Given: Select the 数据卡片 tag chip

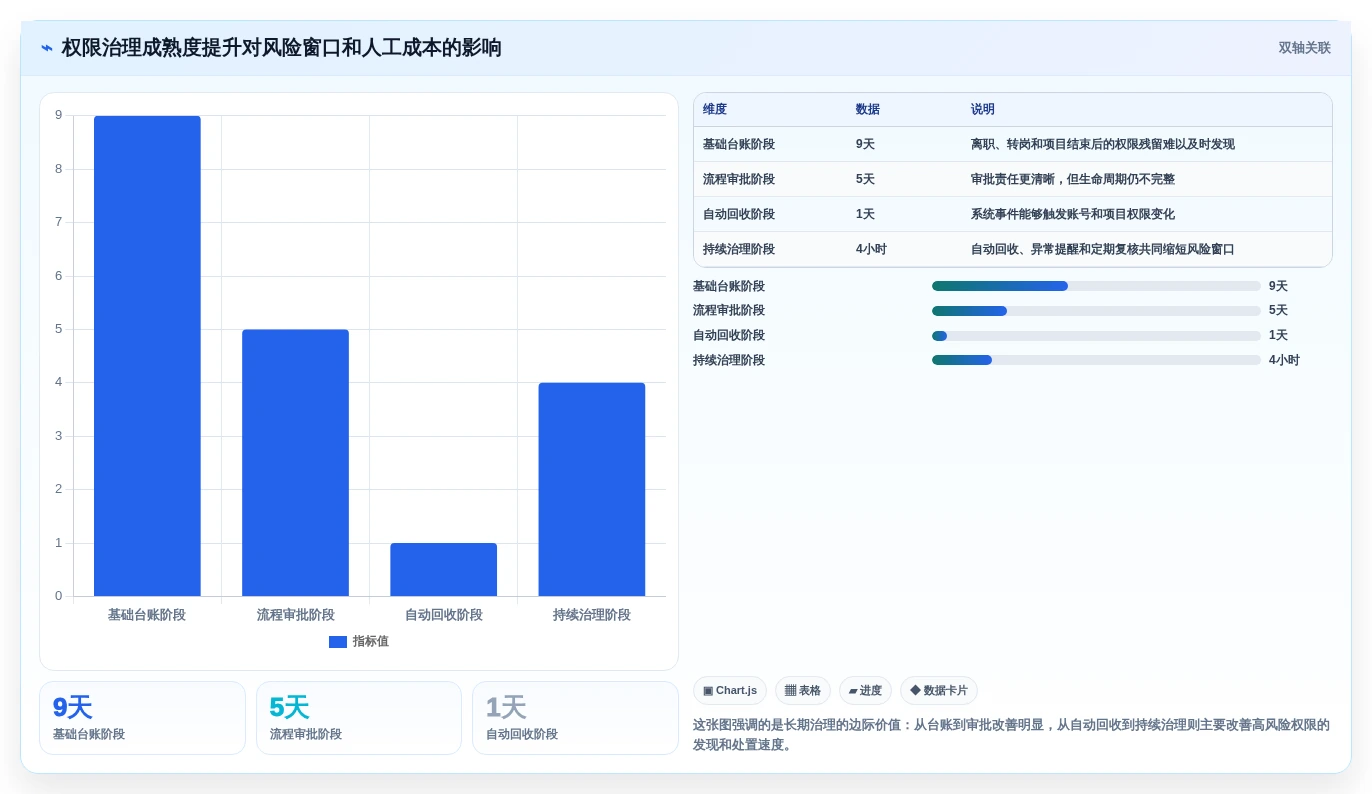Looking at the screenshot, I should tap(939, 691).
